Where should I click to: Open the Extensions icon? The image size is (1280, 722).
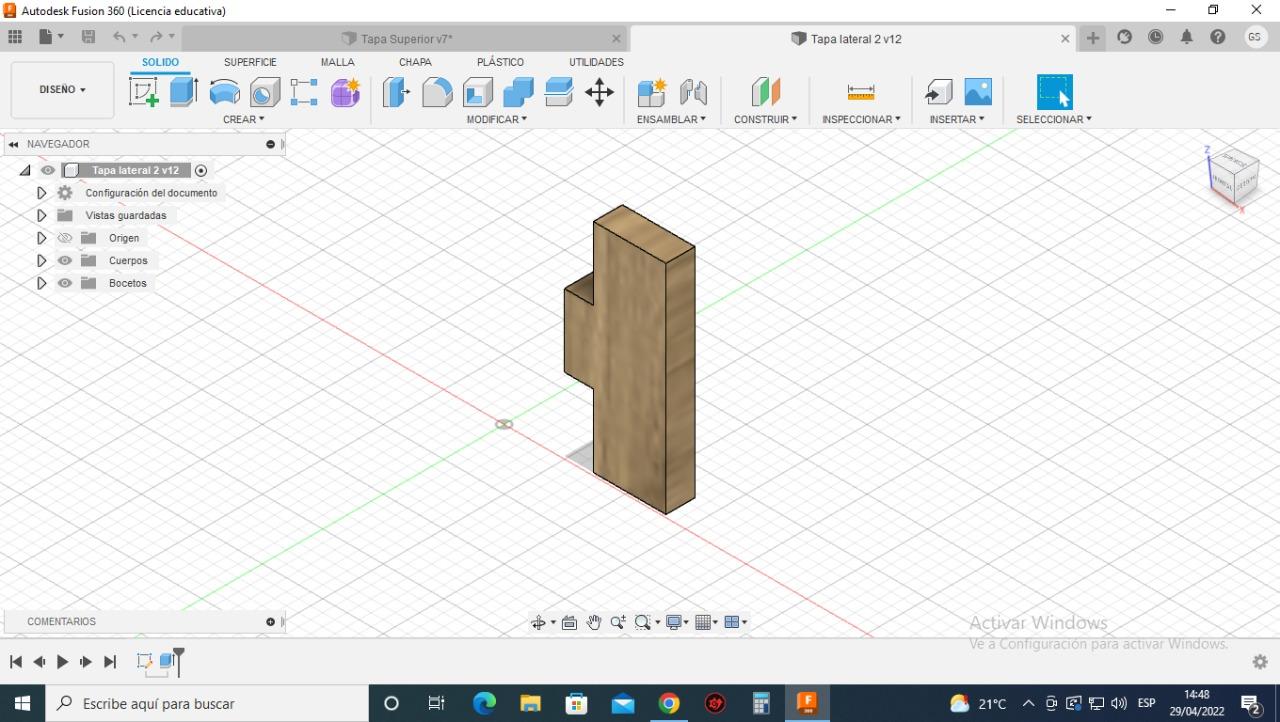point(1124,37)
